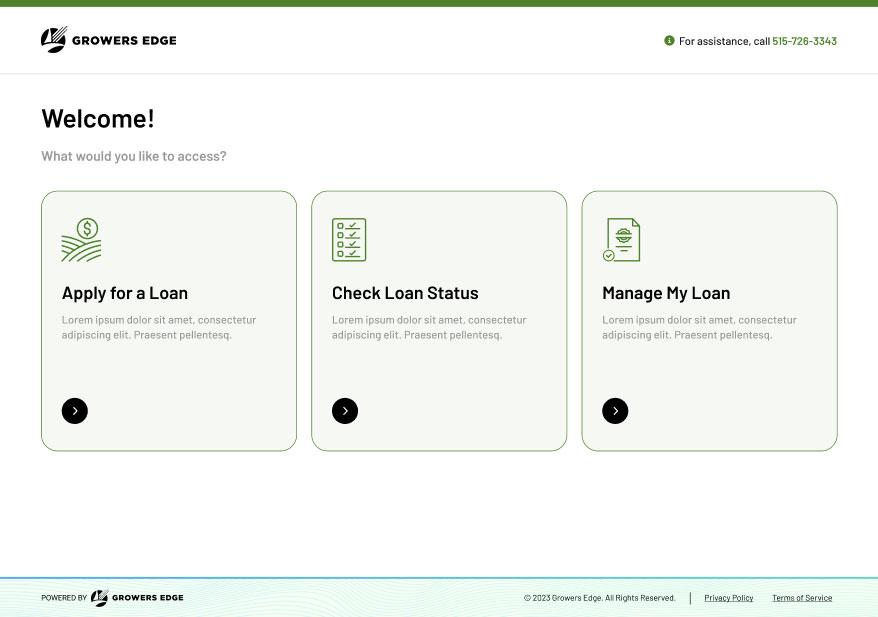Select the Manage My Loan heading

click(x=666, y=293)
